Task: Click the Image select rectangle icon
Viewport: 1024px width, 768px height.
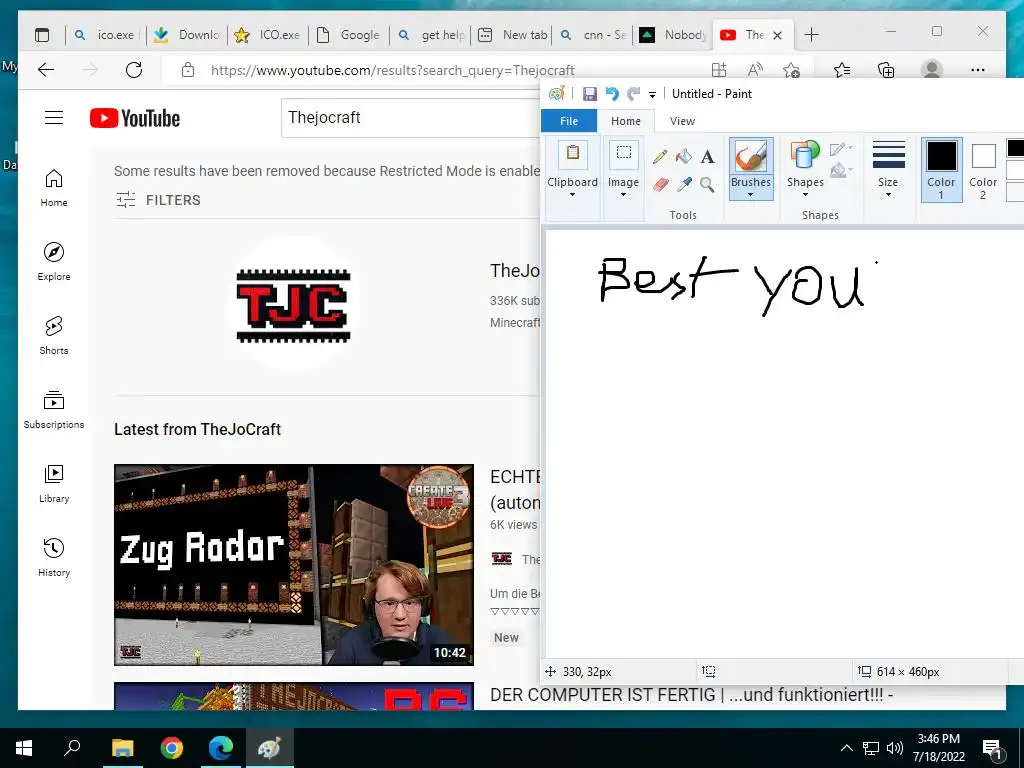Action: pyautogui.click(x=624, y=155)
